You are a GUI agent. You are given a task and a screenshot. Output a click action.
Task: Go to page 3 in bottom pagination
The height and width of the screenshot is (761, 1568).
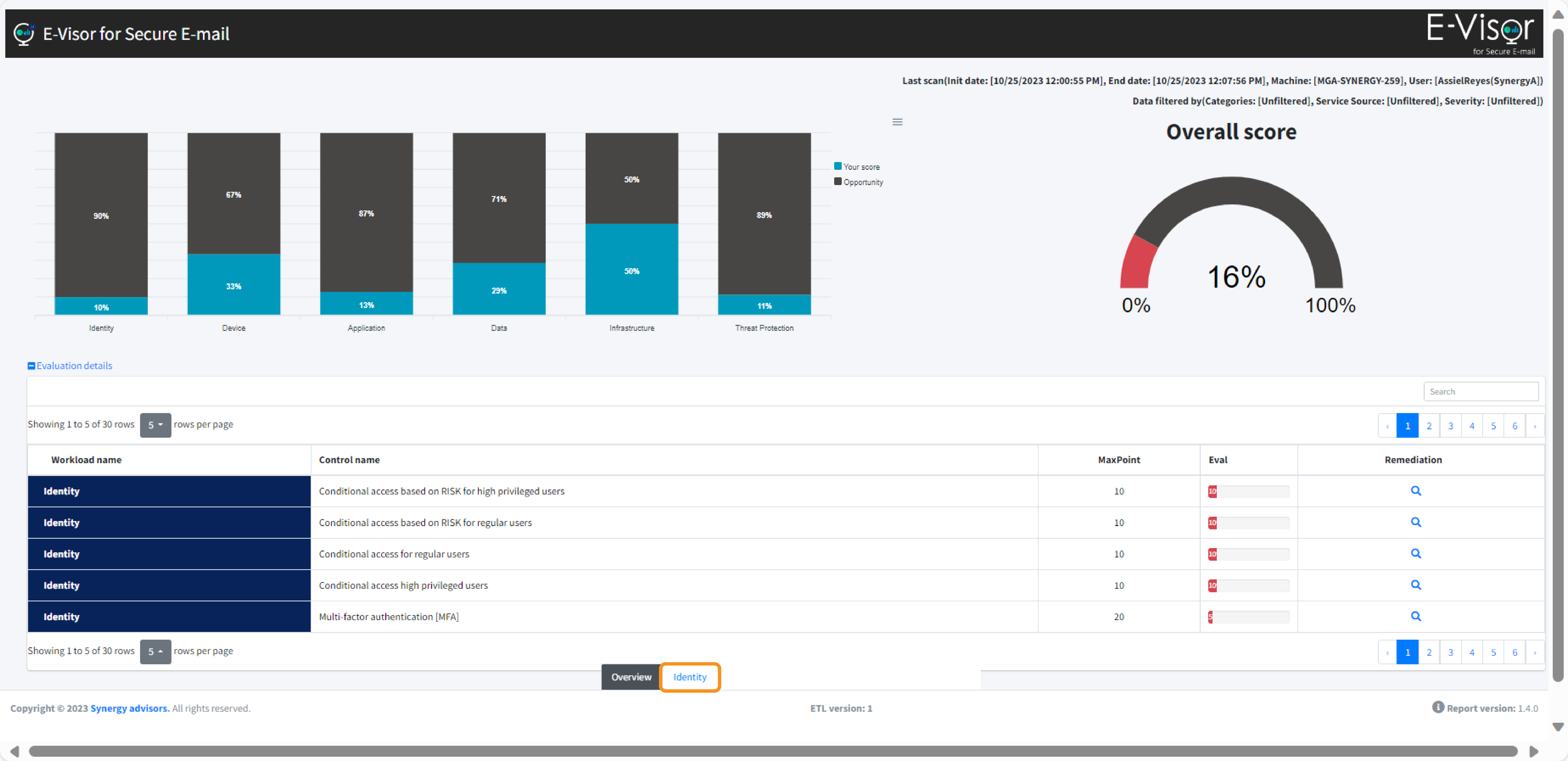click(x=1451, y=652)
